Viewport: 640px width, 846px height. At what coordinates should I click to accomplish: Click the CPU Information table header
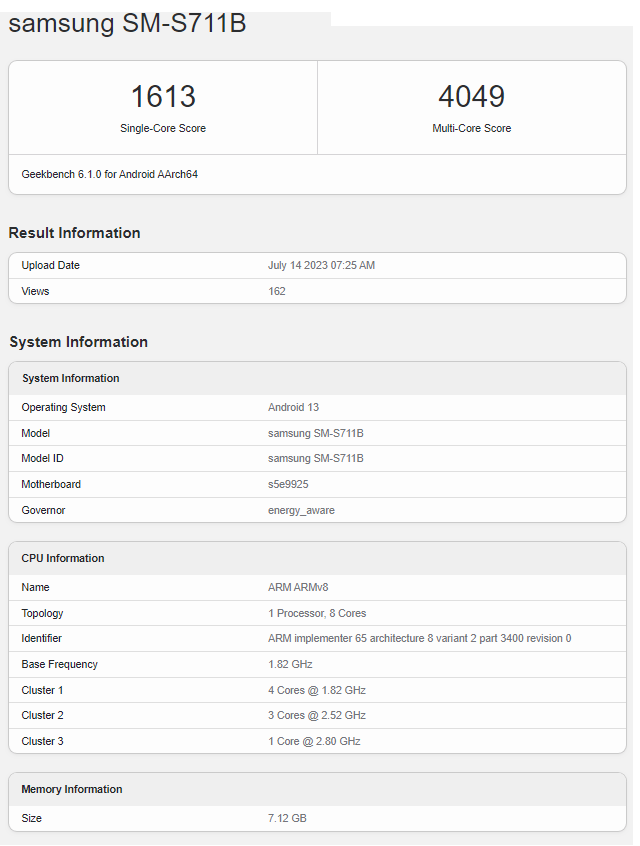63,558
